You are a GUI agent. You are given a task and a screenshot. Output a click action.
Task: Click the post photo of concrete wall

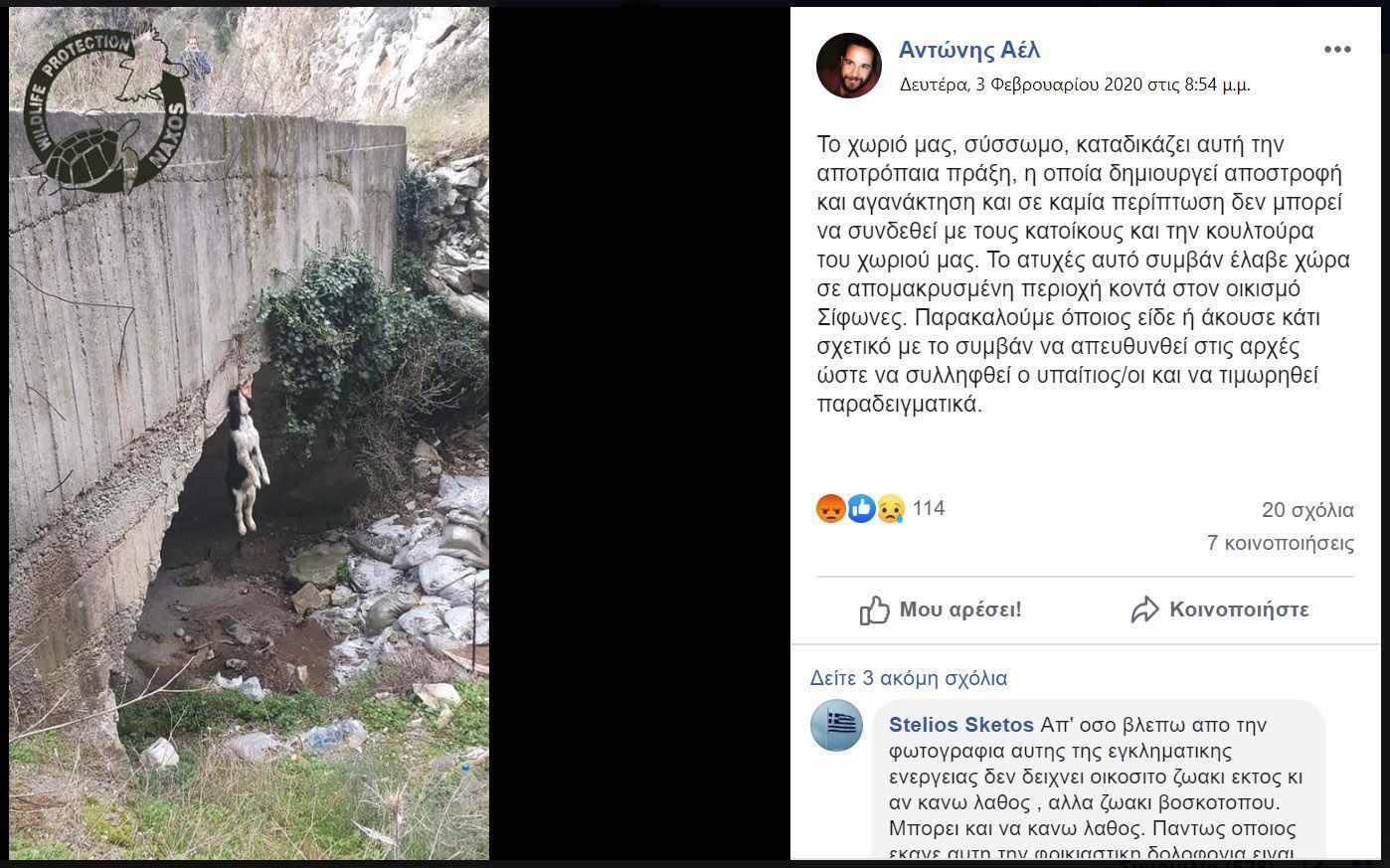tap(249, 434)
